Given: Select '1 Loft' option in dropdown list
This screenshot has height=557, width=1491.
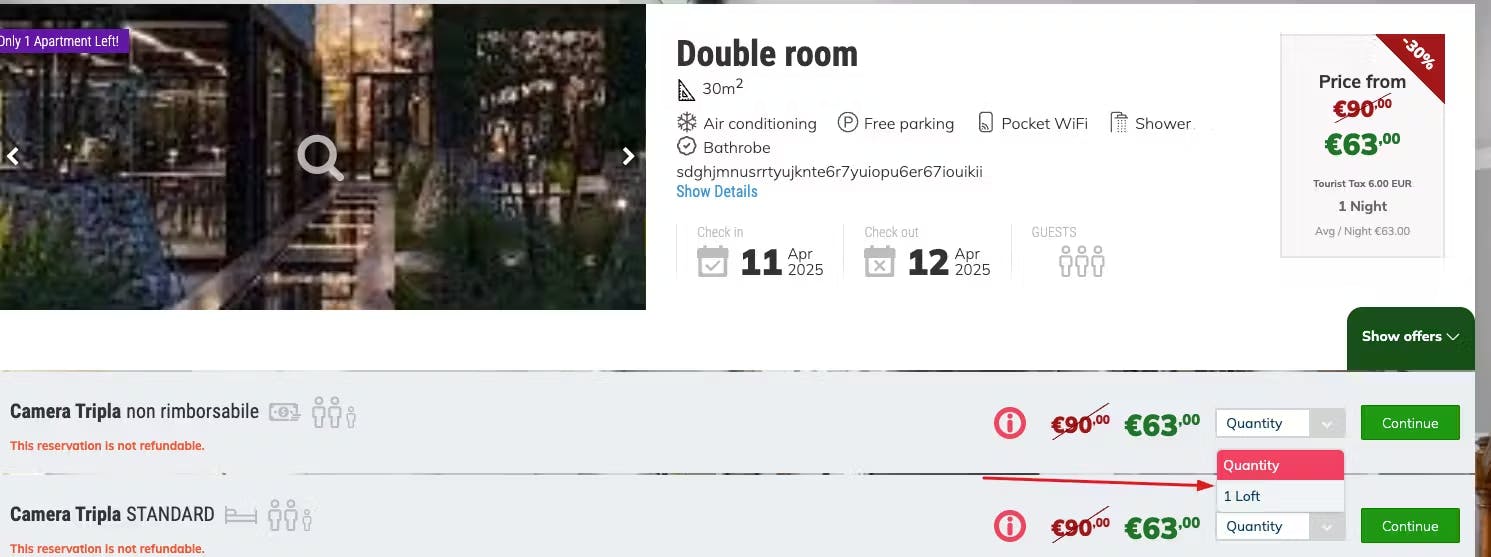Looking at the screenshot, I should click(x=1280, y=496).
